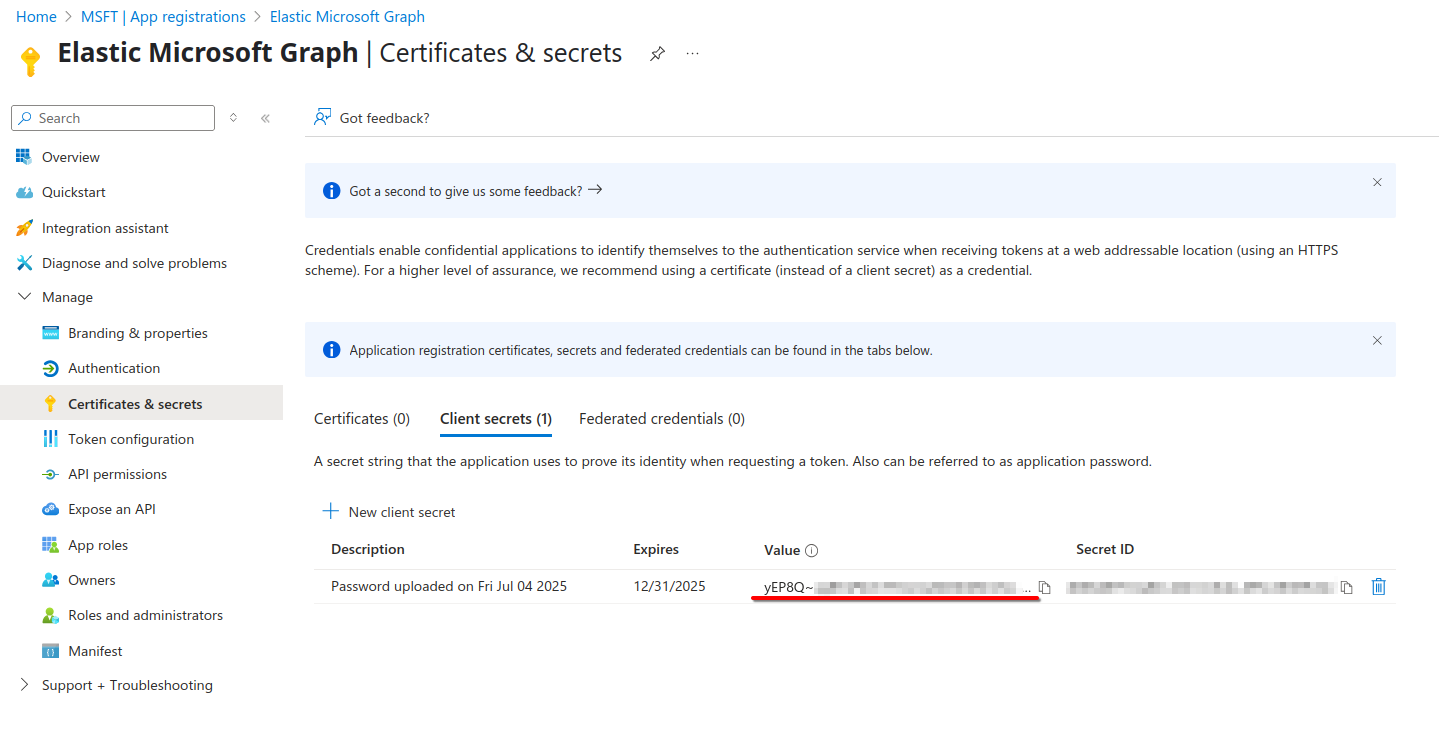The height and width of the screenshot is (749, 1439).
Task: Click New client secret
Action: 388,512
